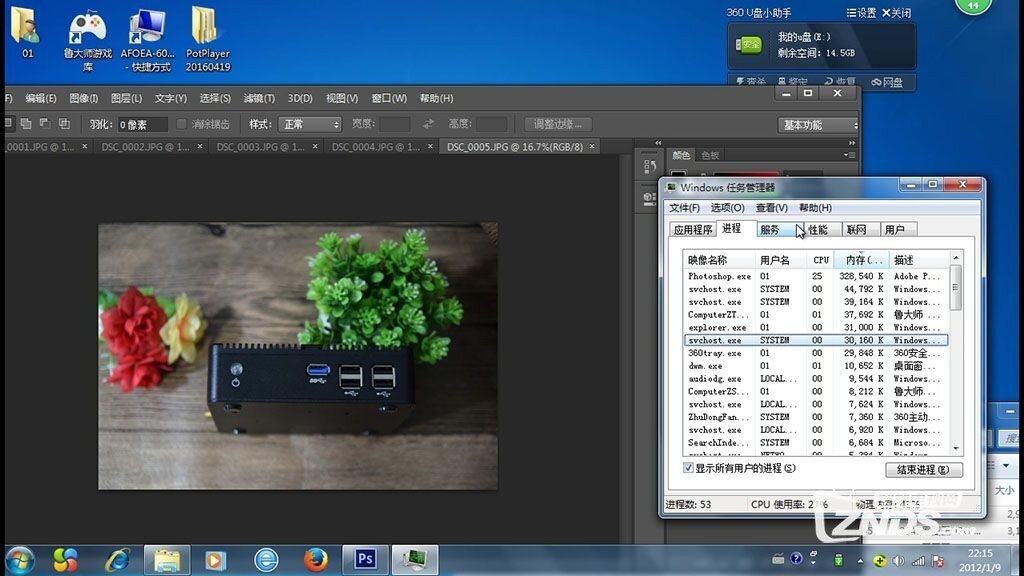Swap width and height arrows icon
Viewport: 1024px width, 576px height.
pyautogui.click(x=428, y=123)
